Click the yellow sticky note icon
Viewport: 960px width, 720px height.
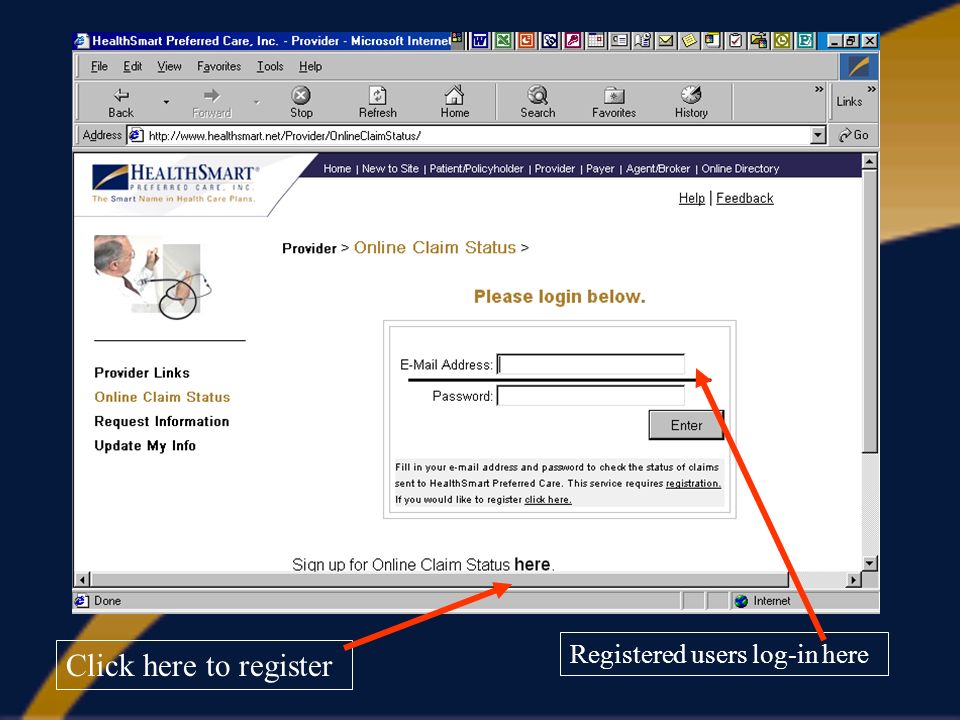(x=689, y=41)
